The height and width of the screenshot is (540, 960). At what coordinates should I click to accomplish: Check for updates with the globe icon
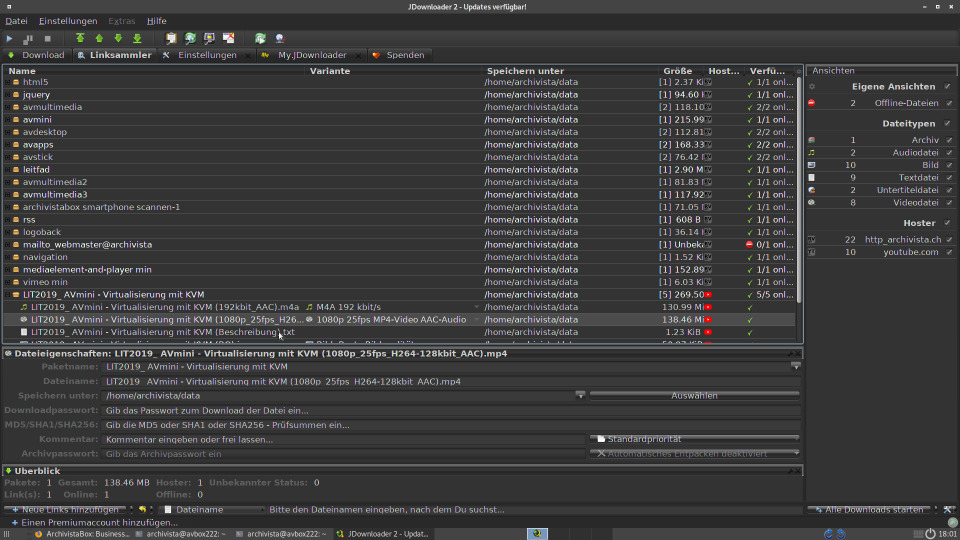280,39
